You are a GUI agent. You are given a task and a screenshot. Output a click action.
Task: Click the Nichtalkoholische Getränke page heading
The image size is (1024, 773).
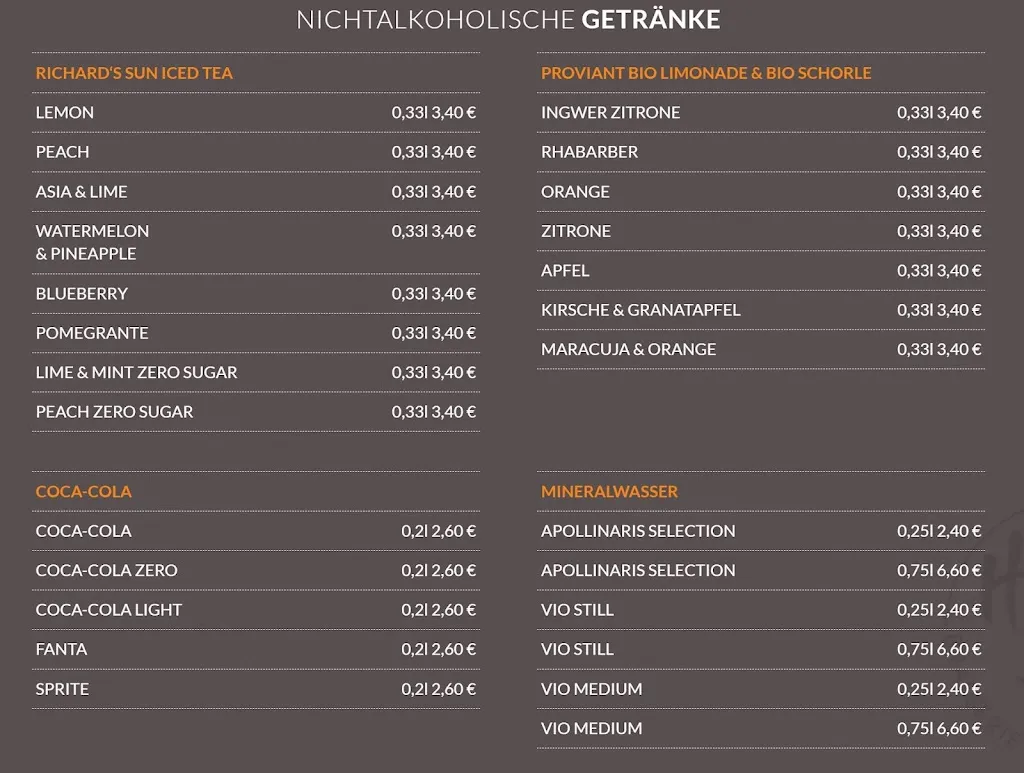coord(508,20)
